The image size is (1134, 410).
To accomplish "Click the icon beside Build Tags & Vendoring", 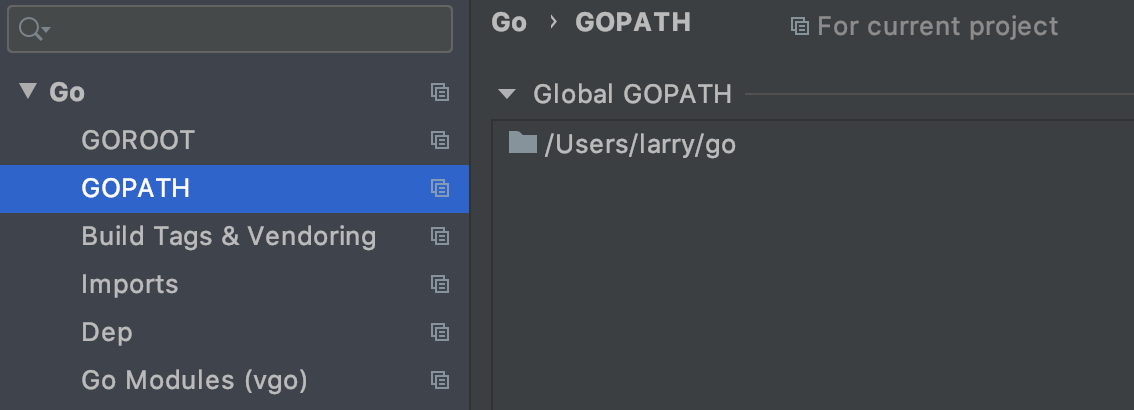I will pyautogui.click(x=439, y=236).
